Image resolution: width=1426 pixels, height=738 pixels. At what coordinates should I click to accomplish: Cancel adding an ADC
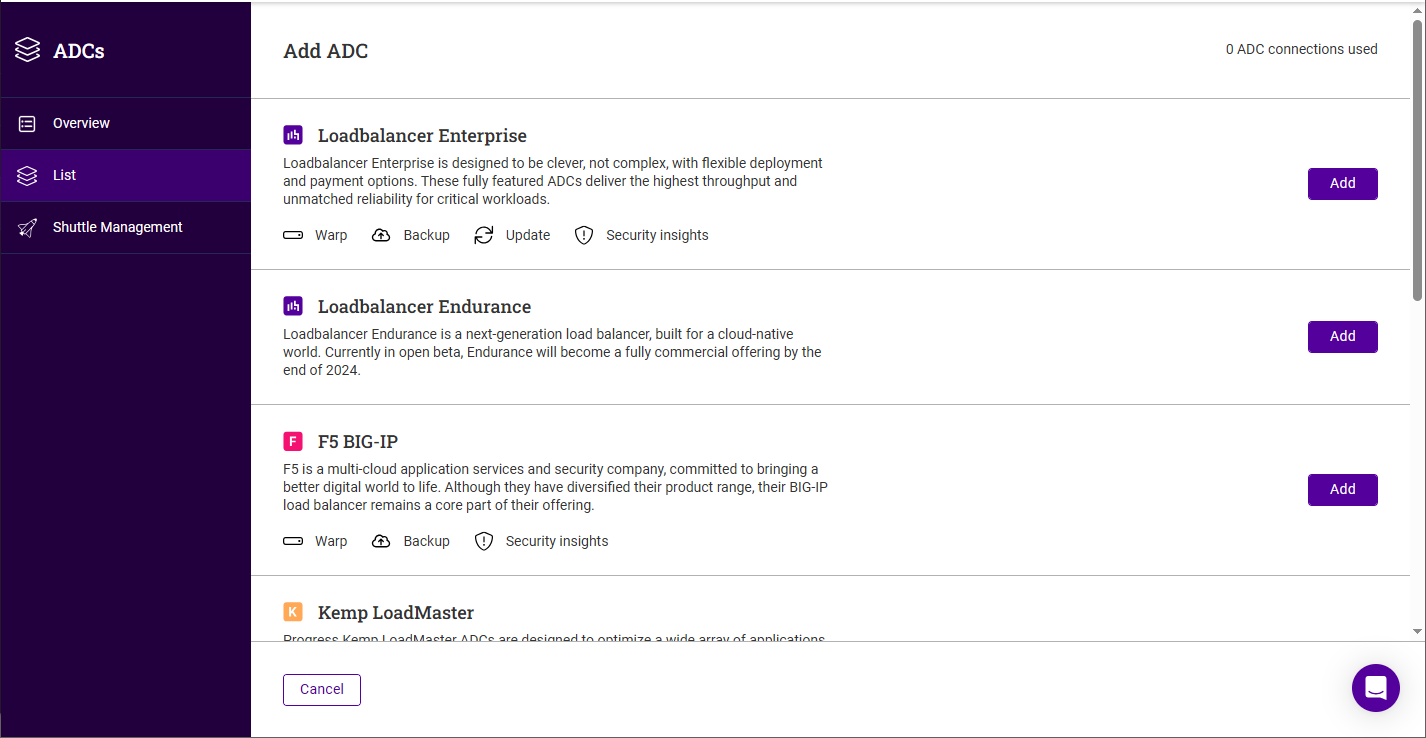click(x=322, y=690)
